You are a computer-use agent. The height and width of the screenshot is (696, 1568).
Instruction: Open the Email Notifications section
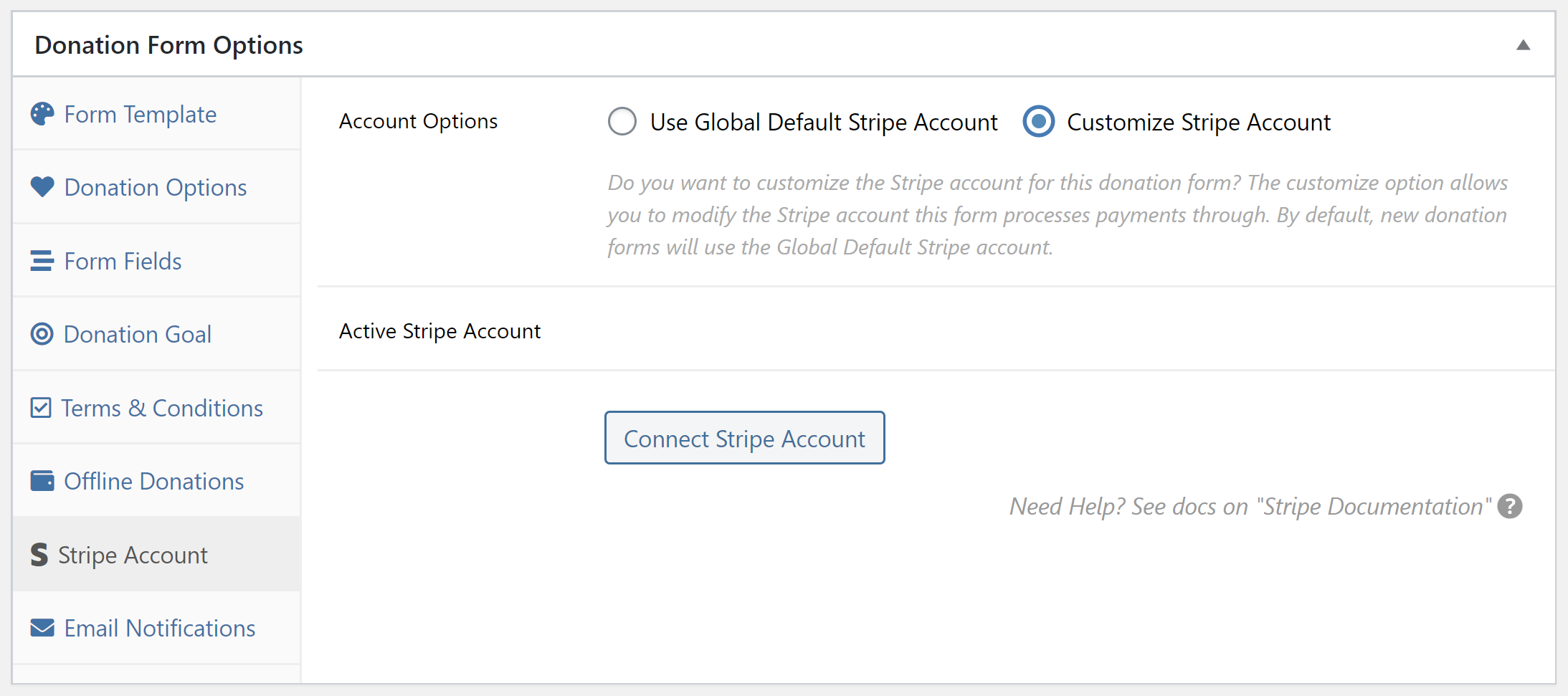point(159,628)
